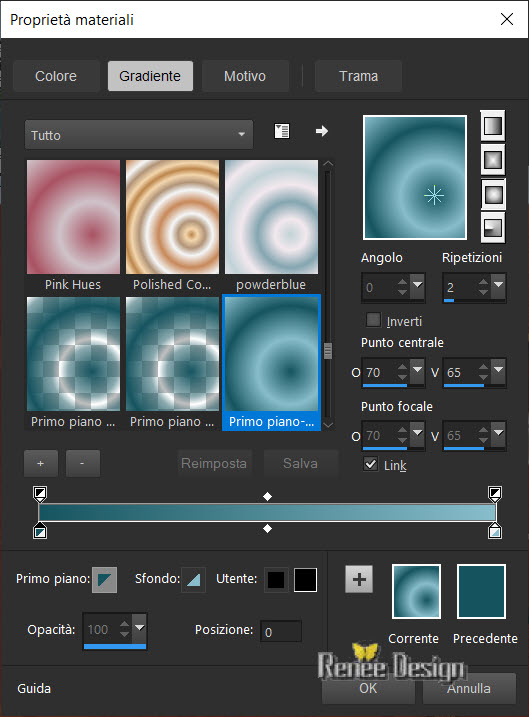Enable the Inverti checkbox
529x717 pixels.
pyautogui.click(x=373, y=320)
